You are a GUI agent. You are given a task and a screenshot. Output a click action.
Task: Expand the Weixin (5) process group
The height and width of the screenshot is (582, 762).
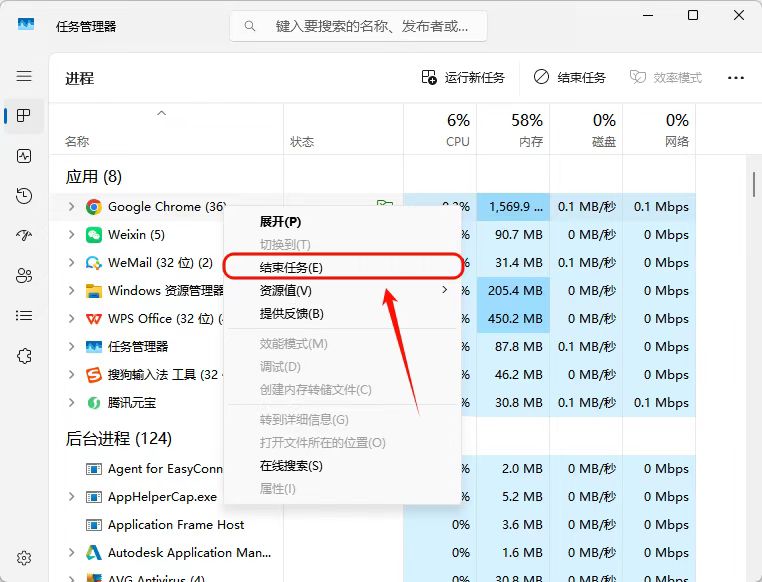pyautogui.click(x=71, y=235)
